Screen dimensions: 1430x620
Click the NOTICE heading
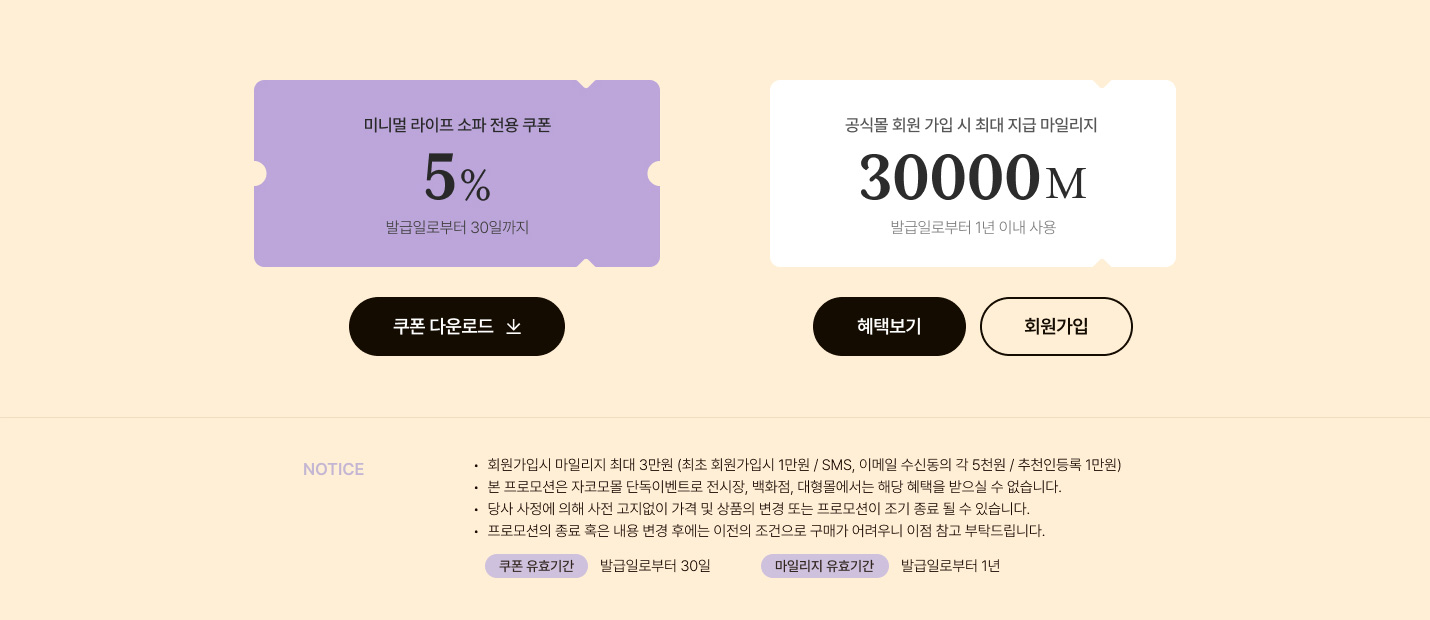pos(333,469)
